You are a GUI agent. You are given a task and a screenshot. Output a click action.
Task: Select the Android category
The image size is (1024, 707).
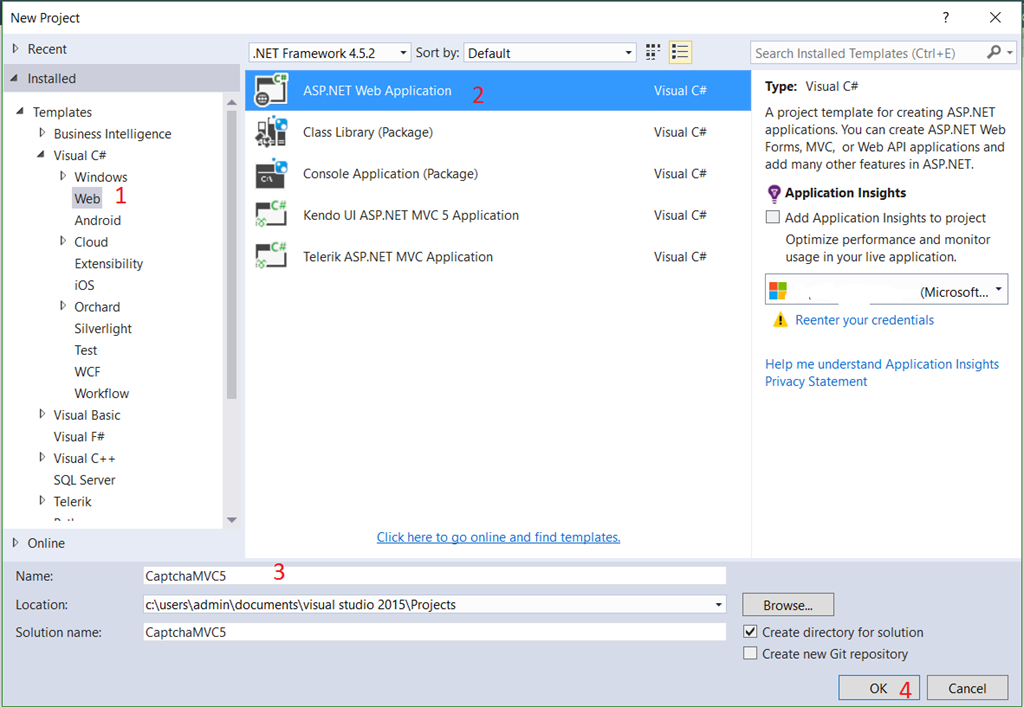pos(97,220)
